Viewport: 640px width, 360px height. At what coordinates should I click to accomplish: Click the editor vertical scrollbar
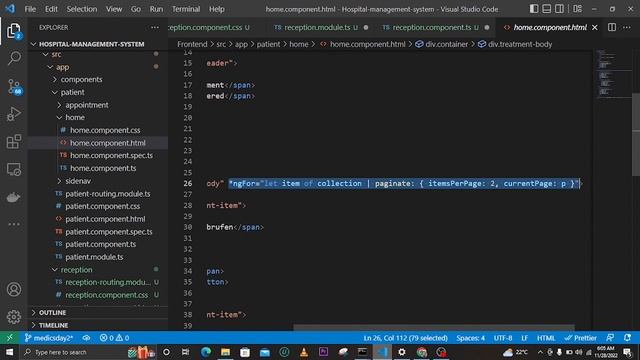tap(636, 135)
